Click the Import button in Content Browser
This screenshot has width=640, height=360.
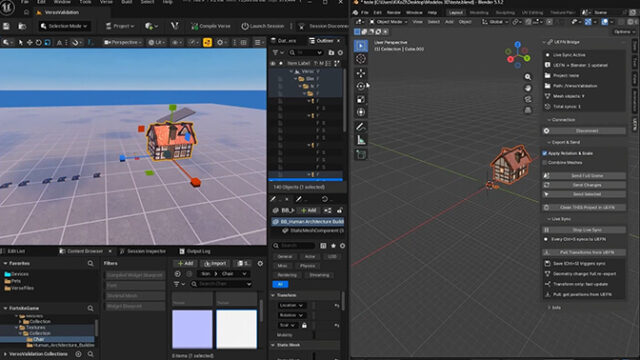[x=215, y=263]
